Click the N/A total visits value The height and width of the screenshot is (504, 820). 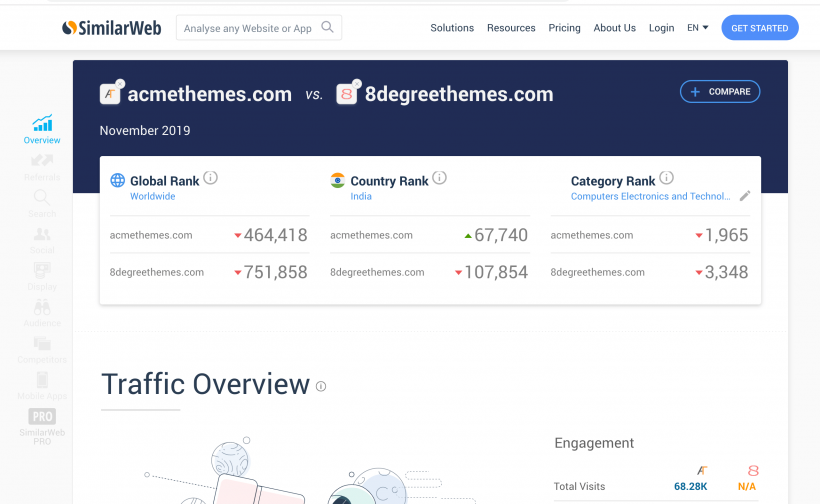click(747, 486)
